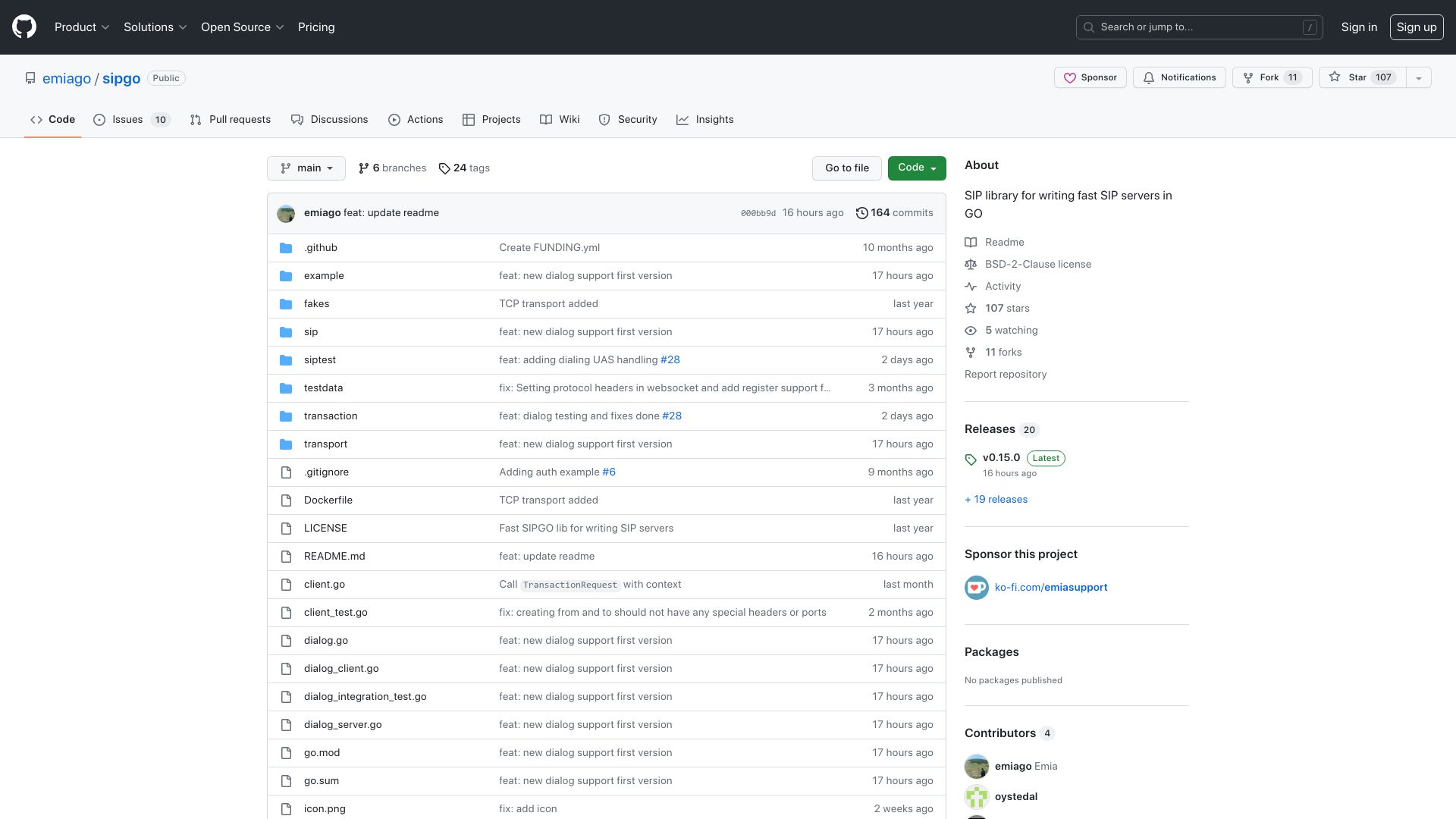Switch to the Pull requests tab

230,120
